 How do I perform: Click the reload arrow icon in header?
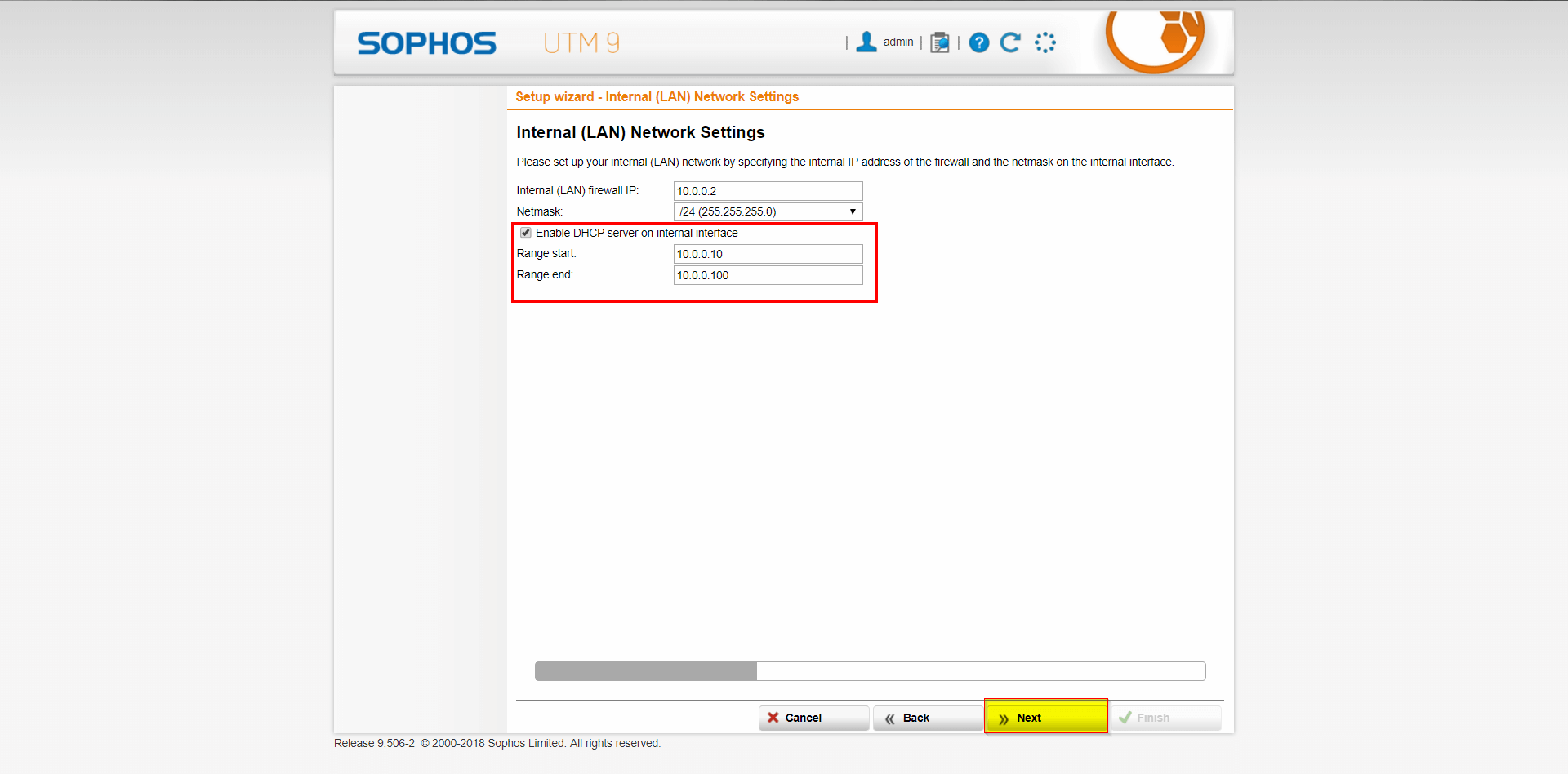click(x=1011, y=42)
